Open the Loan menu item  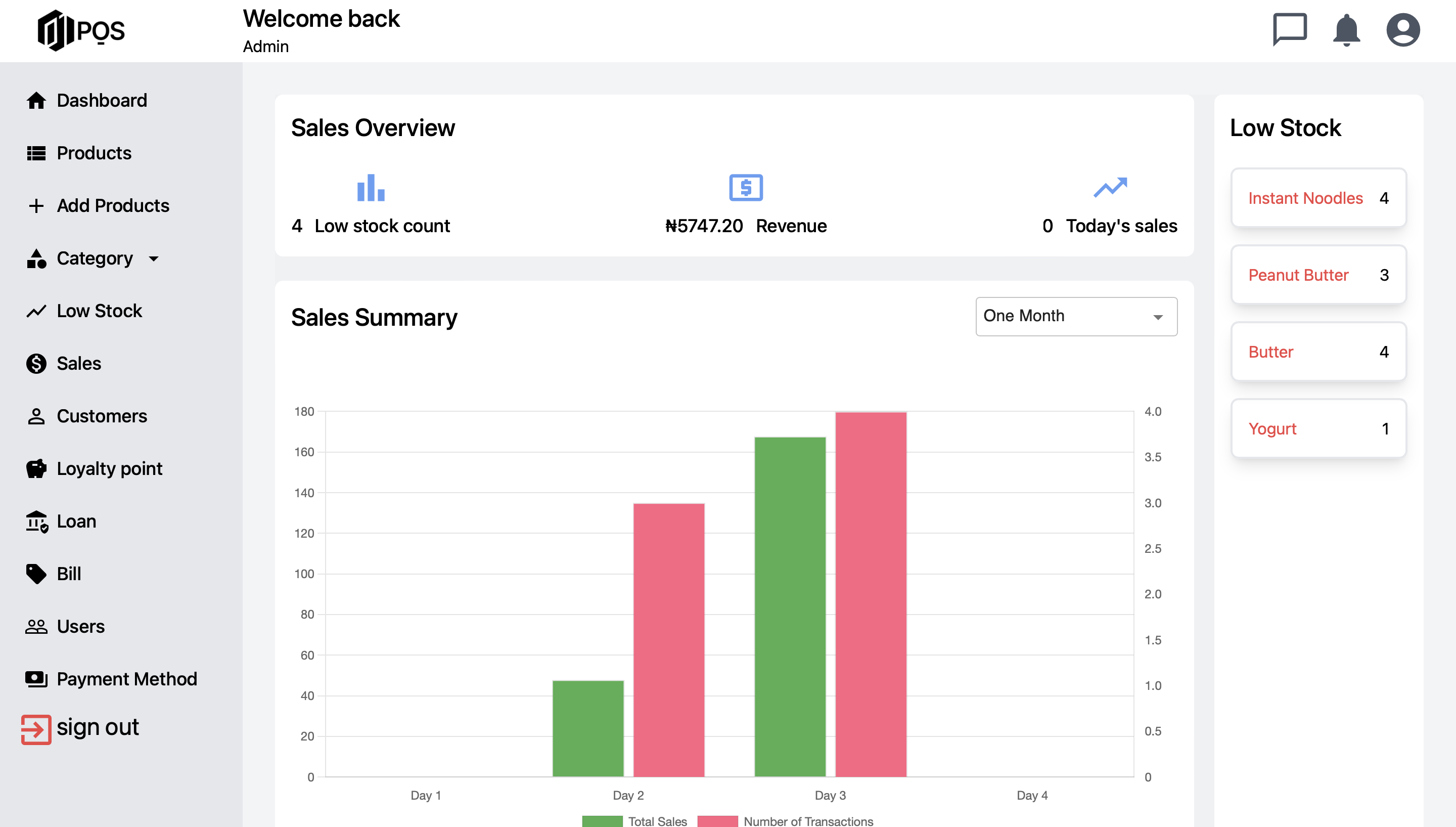click(77, 521)
